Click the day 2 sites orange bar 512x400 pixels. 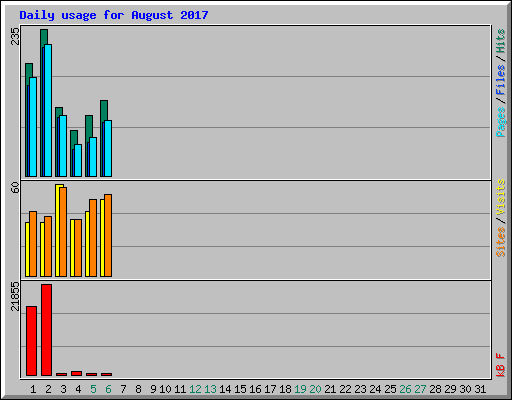pos(48,247)
